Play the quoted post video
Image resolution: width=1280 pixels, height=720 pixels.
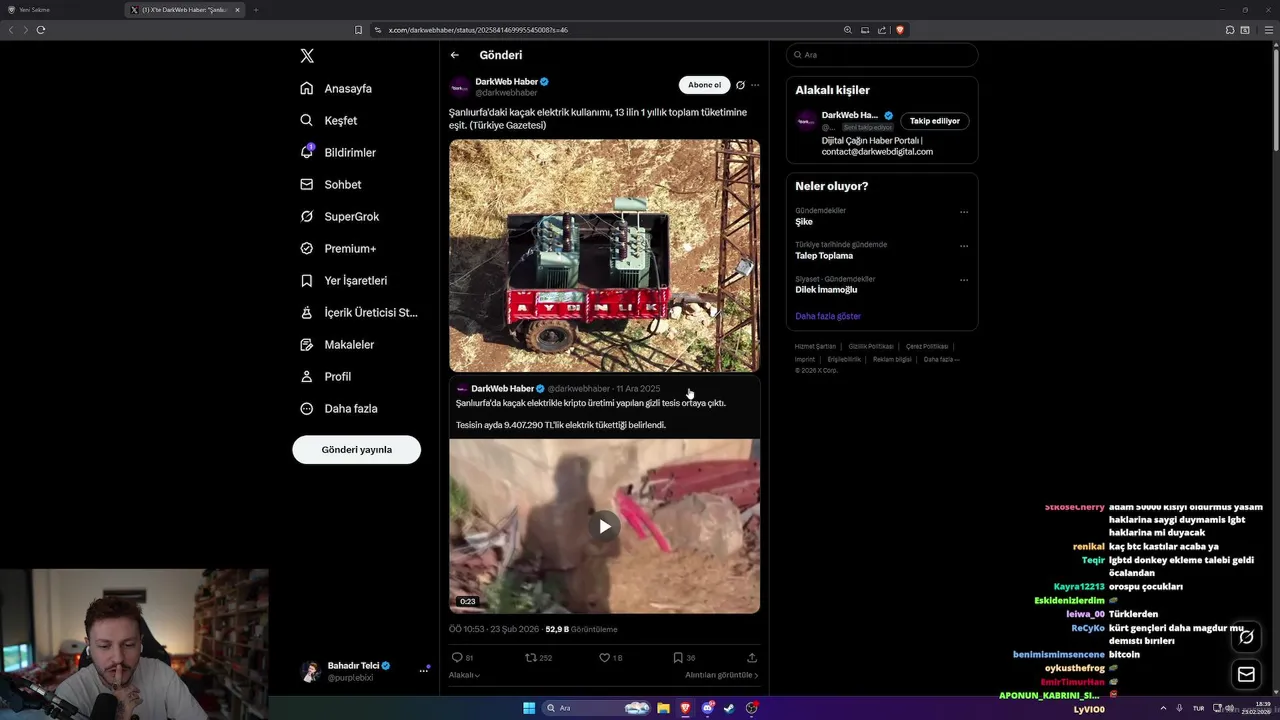point(604,526)
